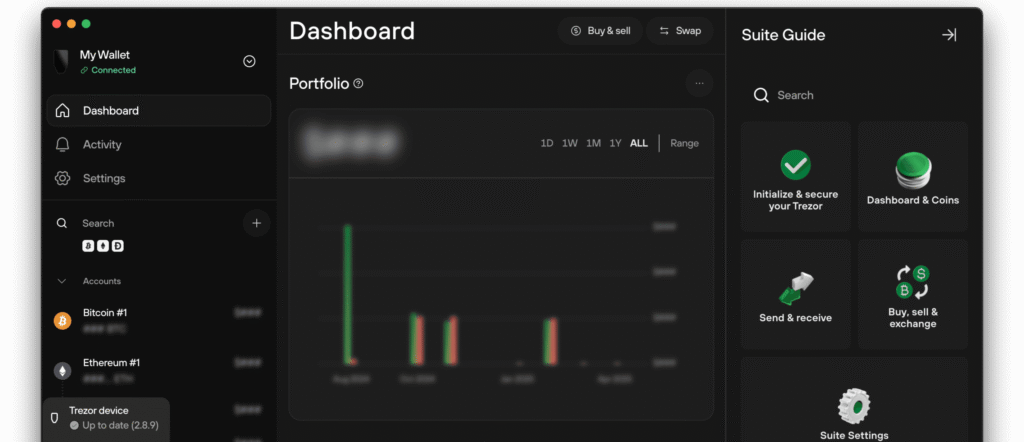Select the 1M graph range
This screenshot has height=442, width=1024.
click(x=593, y=143)
